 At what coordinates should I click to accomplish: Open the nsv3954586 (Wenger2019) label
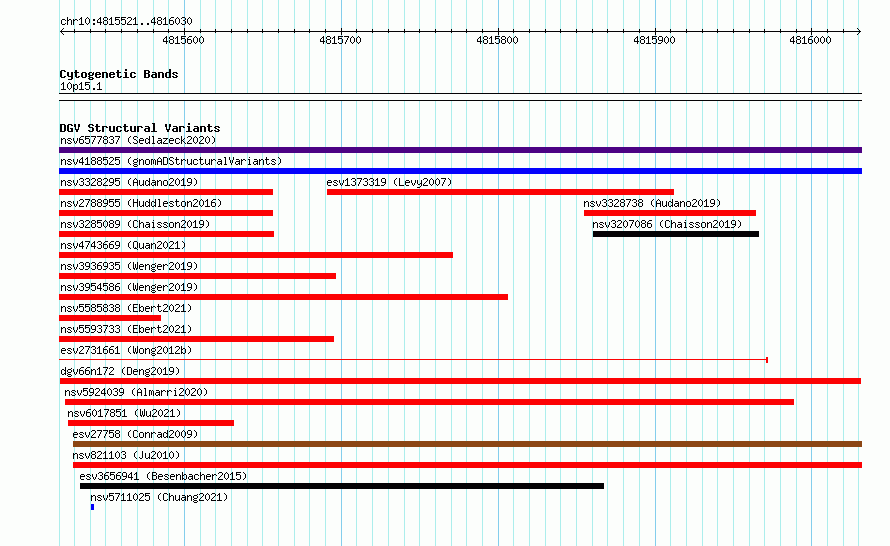[129, 287]
